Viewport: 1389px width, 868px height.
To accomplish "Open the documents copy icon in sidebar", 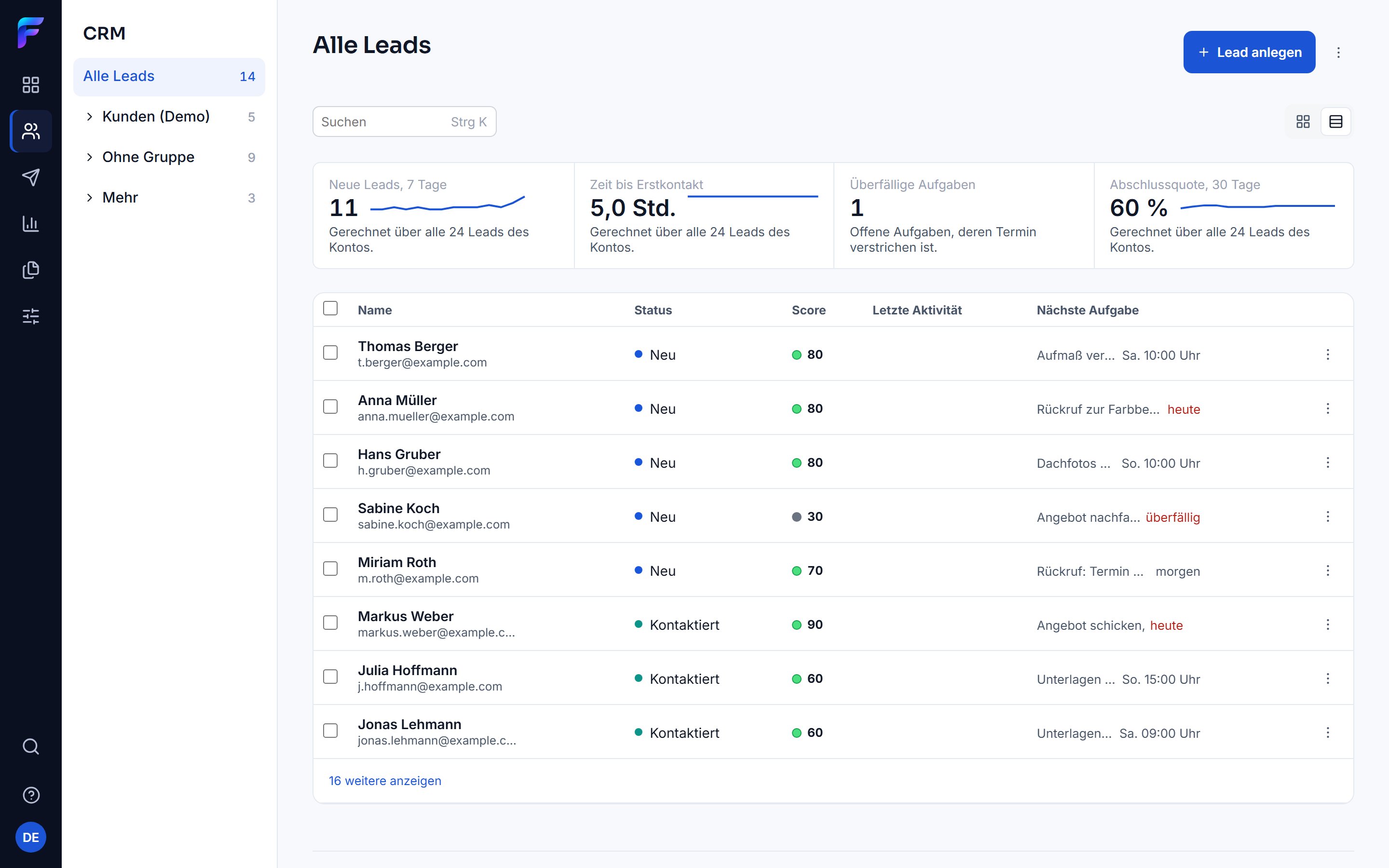I will point(30,270).
